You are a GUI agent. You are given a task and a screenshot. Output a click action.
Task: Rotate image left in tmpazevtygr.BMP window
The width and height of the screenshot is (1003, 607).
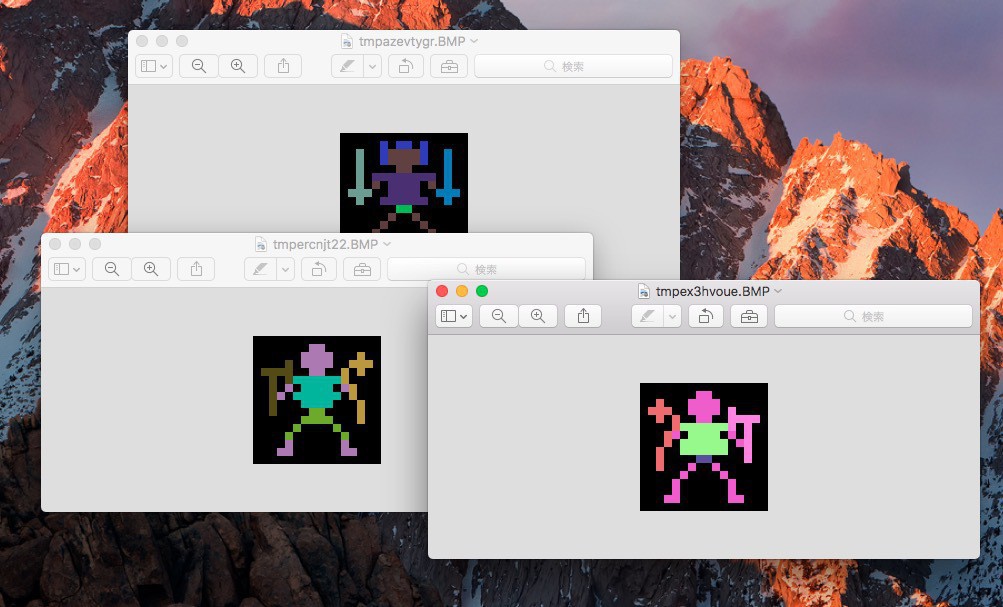(406, 66)
